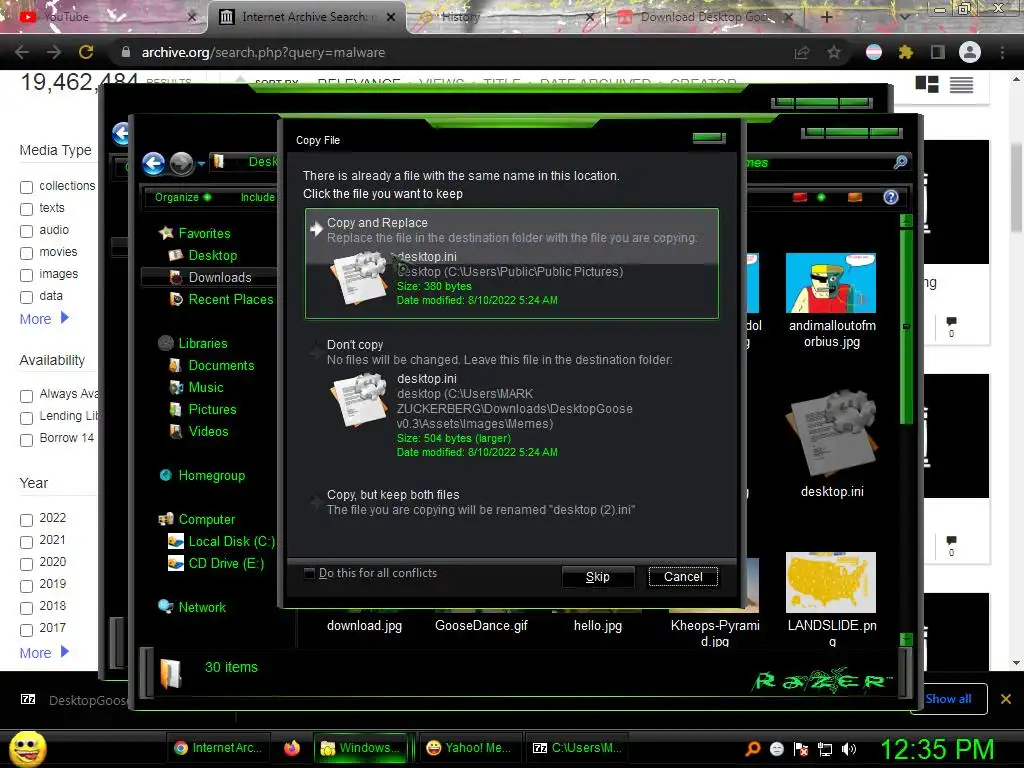Select andimalloutofmorbius.jpg thumbnail
Viewport: 1024px width, 768px height.
coord(831,283)
